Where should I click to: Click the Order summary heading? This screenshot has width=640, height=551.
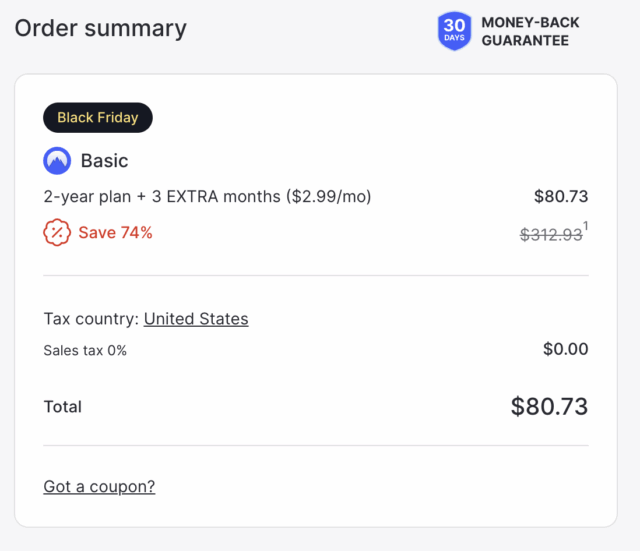(100, 28)
